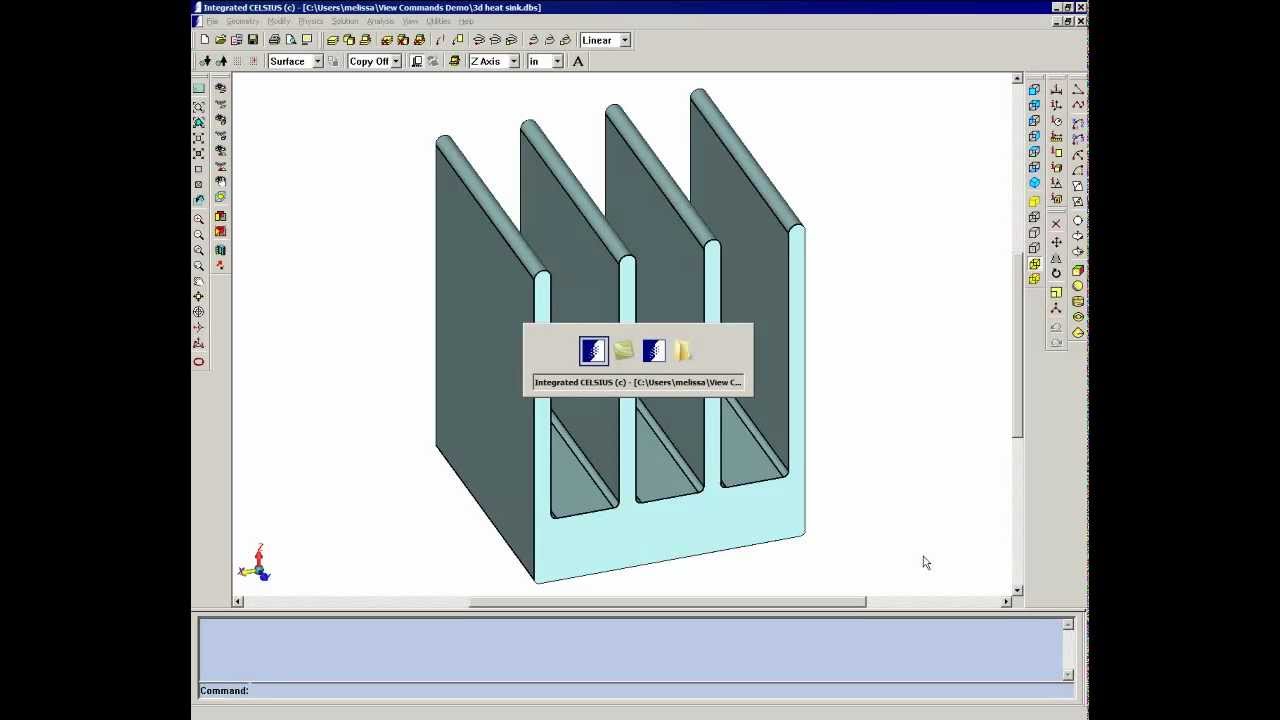Viewport: 1280px width, 720px height.
Task: Create a box with colored 3D cube icon
Action: (x=1078, y=271)
